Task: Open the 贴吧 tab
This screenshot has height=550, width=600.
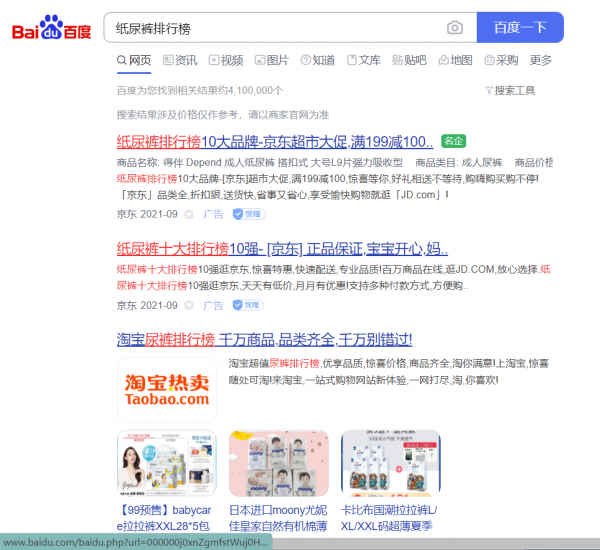Action: (409, 60)
